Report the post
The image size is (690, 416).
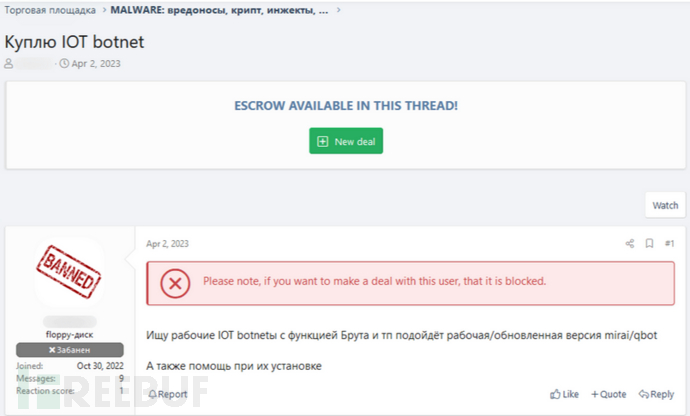coord(167,394)
